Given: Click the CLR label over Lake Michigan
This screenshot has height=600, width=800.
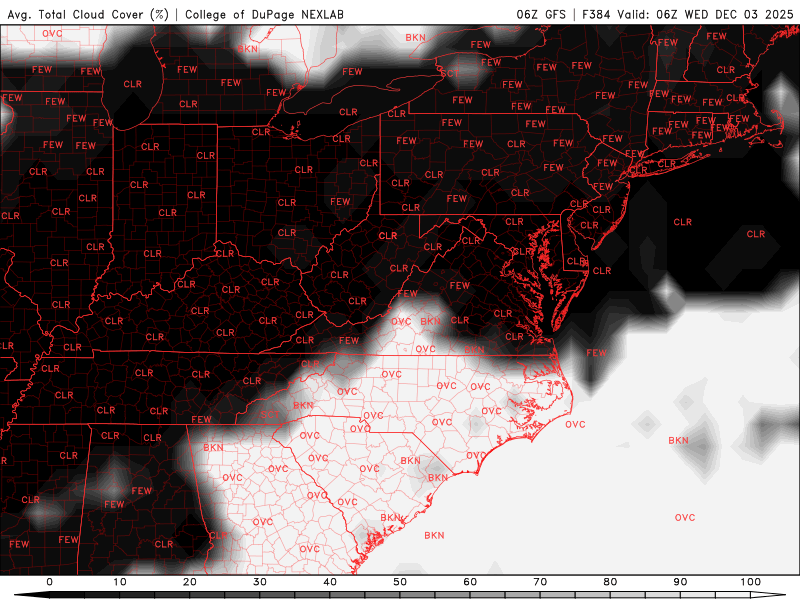Looking at the screenshot, I should tap(133, 84).
